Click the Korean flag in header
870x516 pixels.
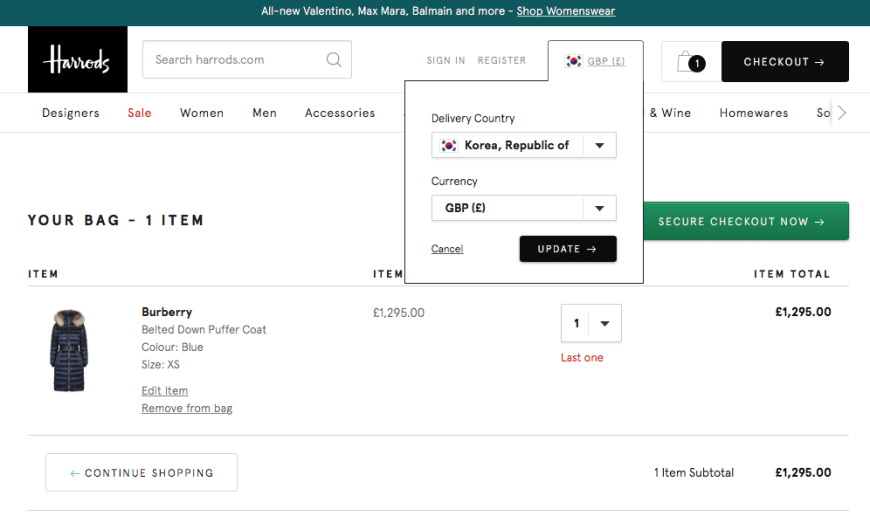point(573,61)
